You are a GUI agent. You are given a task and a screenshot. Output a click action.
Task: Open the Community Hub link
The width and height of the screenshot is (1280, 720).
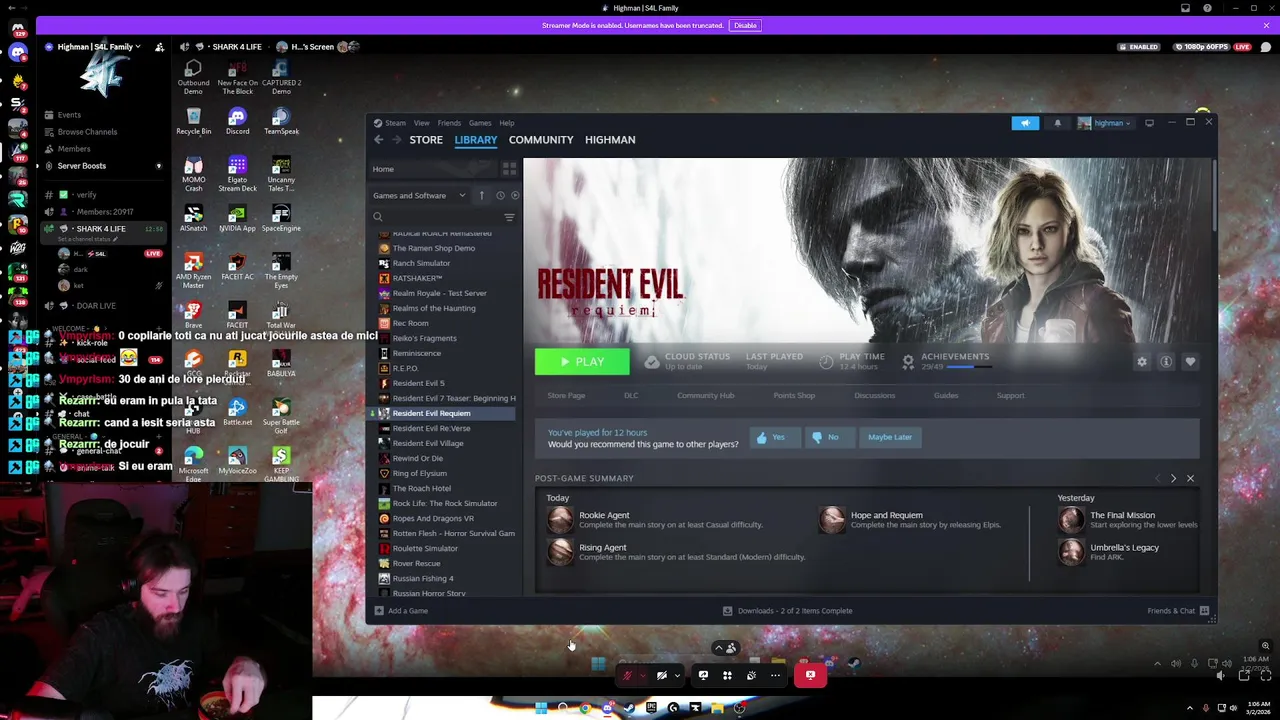coord(705,395)
